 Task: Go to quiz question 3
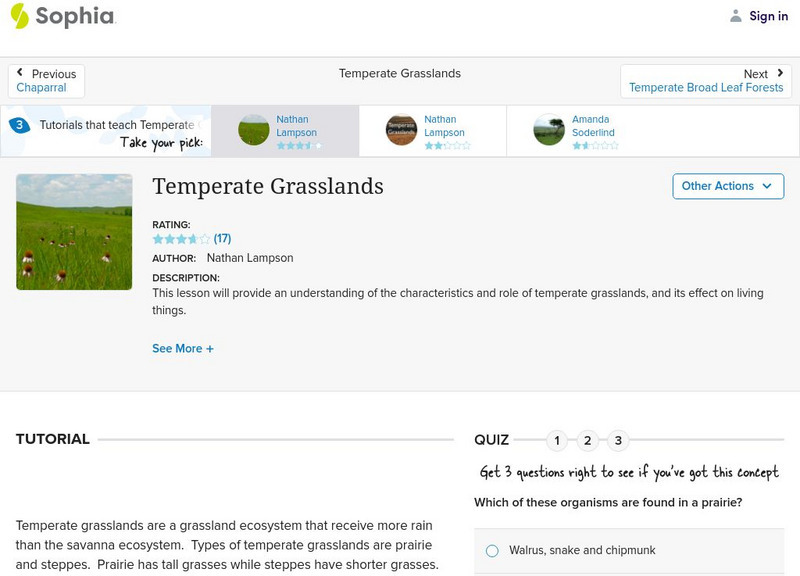(619, 440)
